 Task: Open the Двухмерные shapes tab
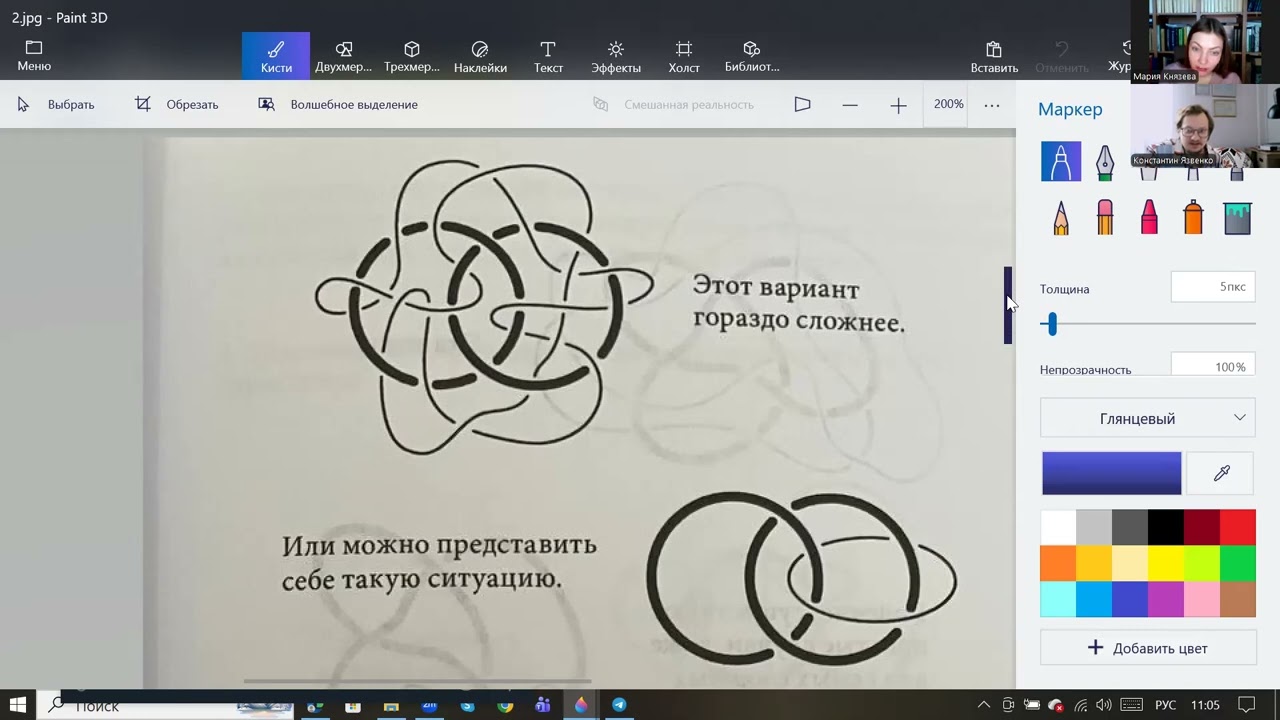click(343, 56)
